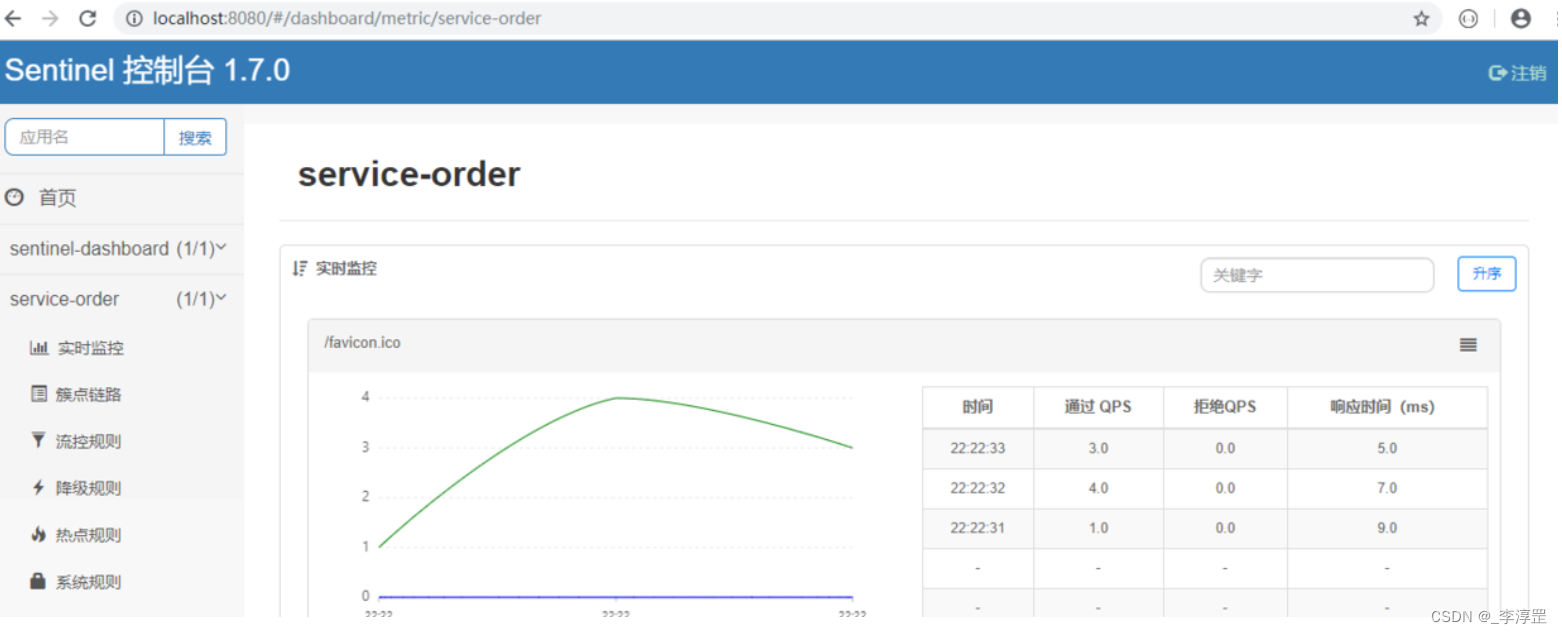Screen dimensions: 1562x634
Task: Collapse the service-order chevron
Action: point(221,298)
